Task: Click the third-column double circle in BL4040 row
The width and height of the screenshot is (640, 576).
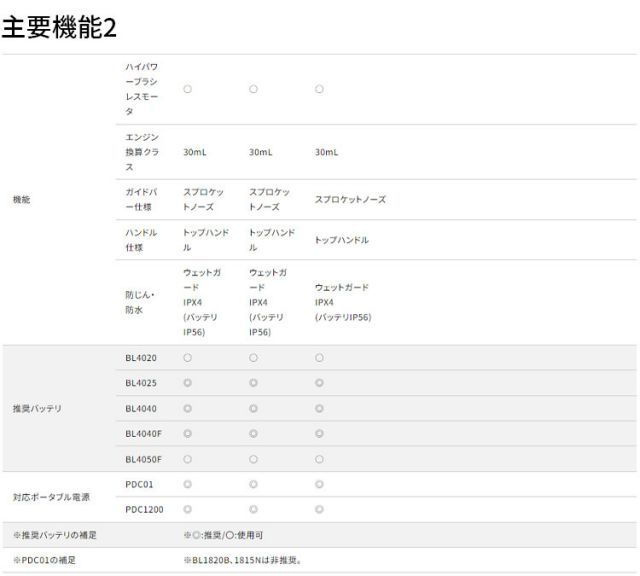Action: click(319, 408)
